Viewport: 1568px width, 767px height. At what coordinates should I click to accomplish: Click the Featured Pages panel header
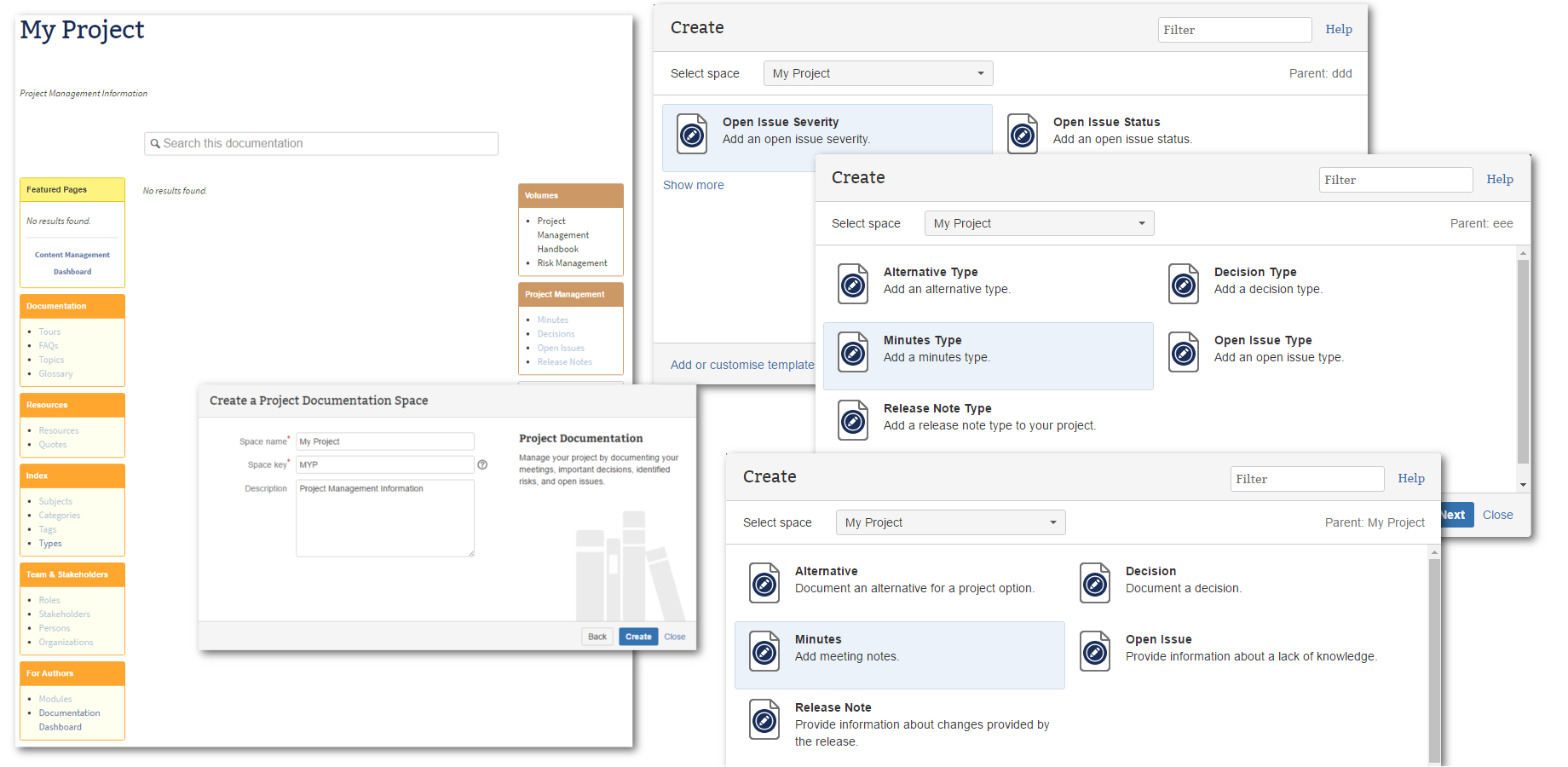coord(72,190)
